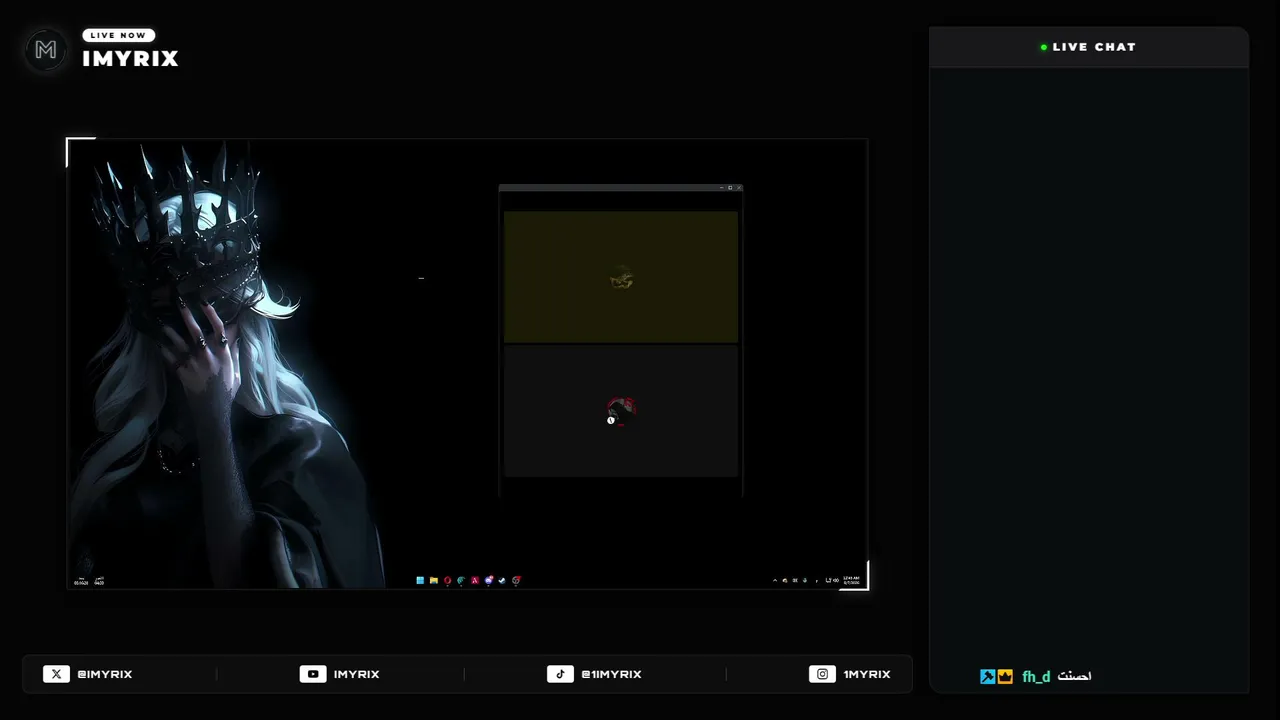Click the taskbar clock and date
Viewport: 1280px width, 720px height.
pos(851,580)
